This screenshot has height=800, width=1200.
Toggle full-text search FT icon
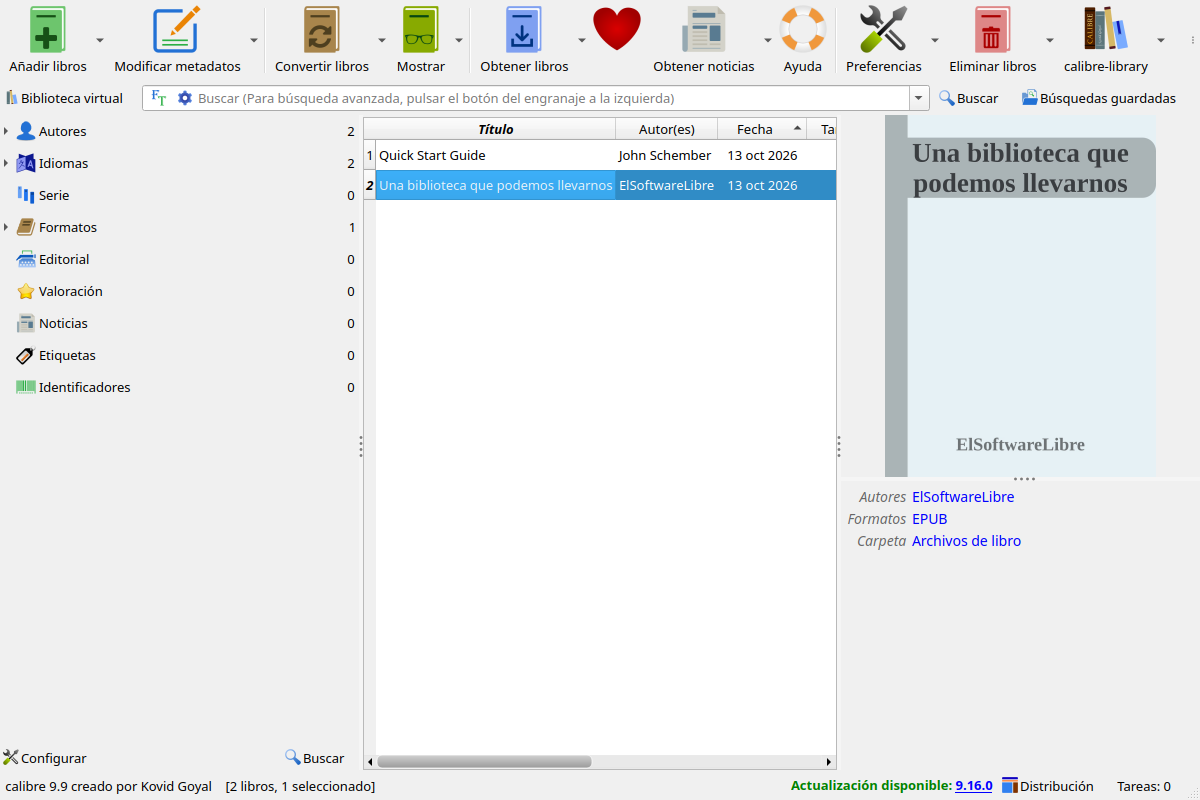159,98
